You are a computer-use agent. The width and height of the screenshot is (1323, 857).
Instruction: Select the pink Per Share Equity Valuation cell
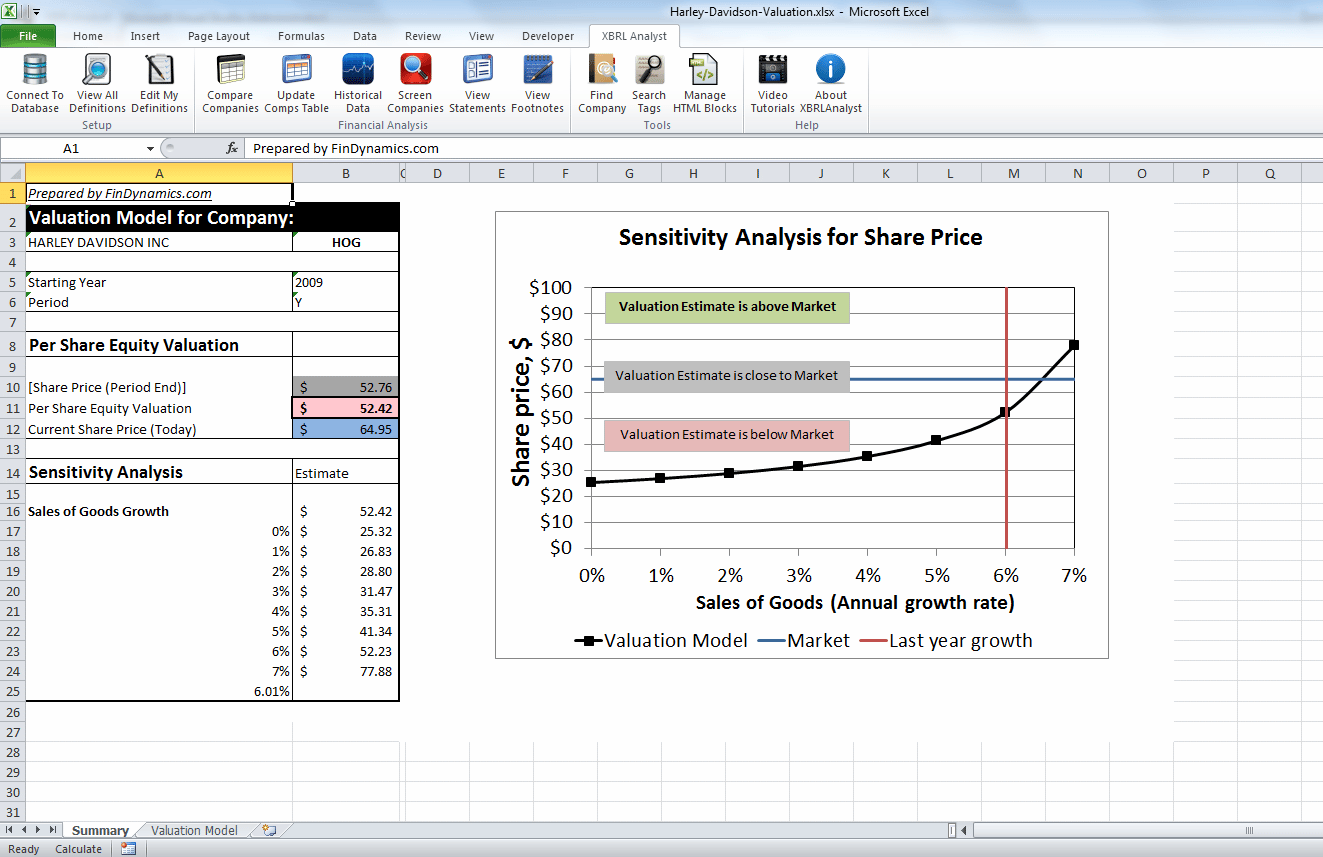click(345, 408)
